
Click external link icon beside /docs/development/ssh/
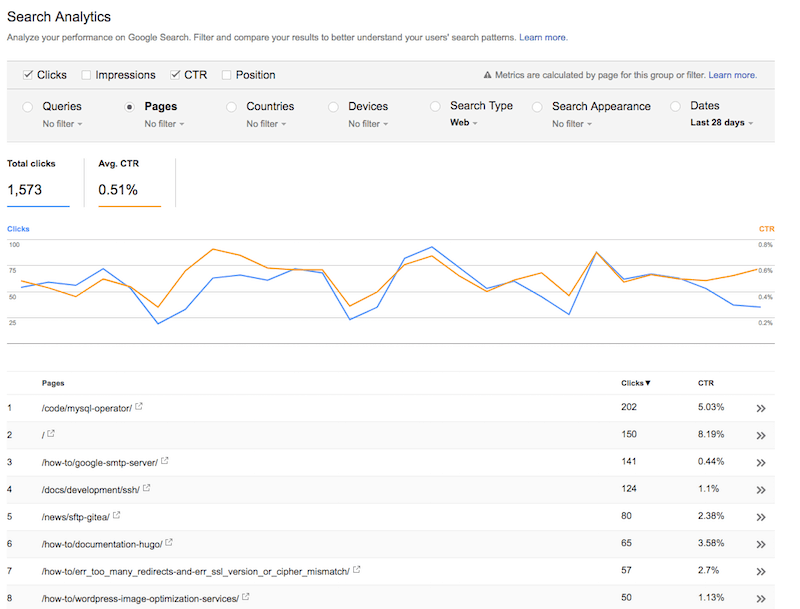pos(147,488)
